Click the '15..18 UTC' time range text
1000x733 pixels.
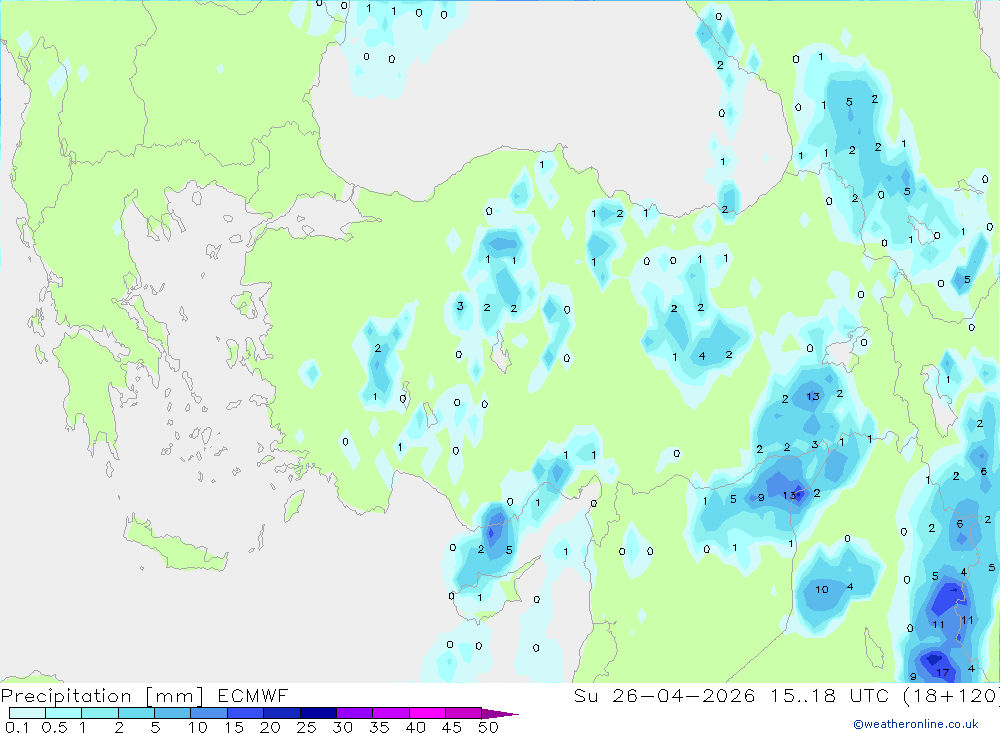click(829, 695)
